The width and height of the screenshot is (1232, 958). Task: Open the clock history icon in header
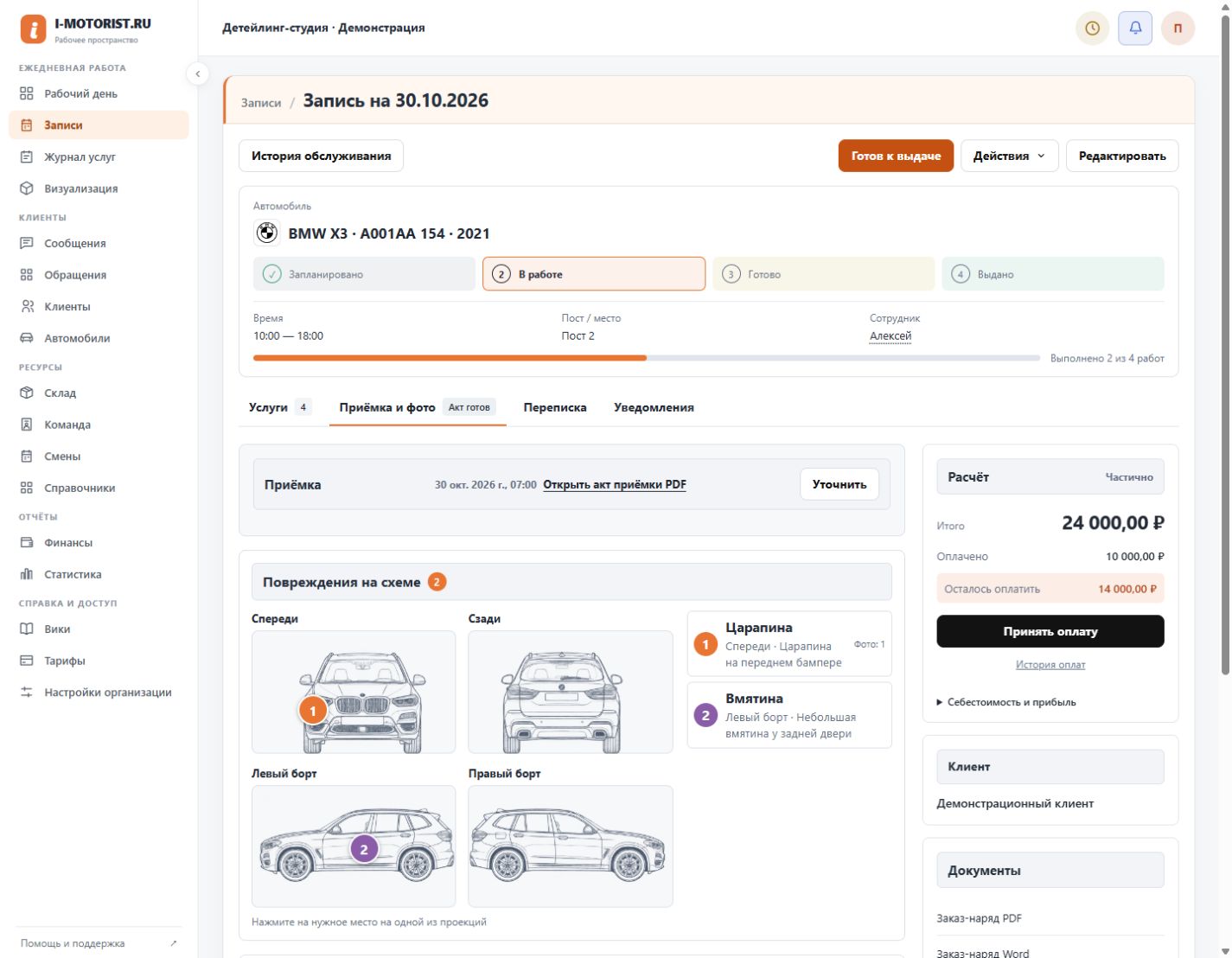[x=1092, y=29]
